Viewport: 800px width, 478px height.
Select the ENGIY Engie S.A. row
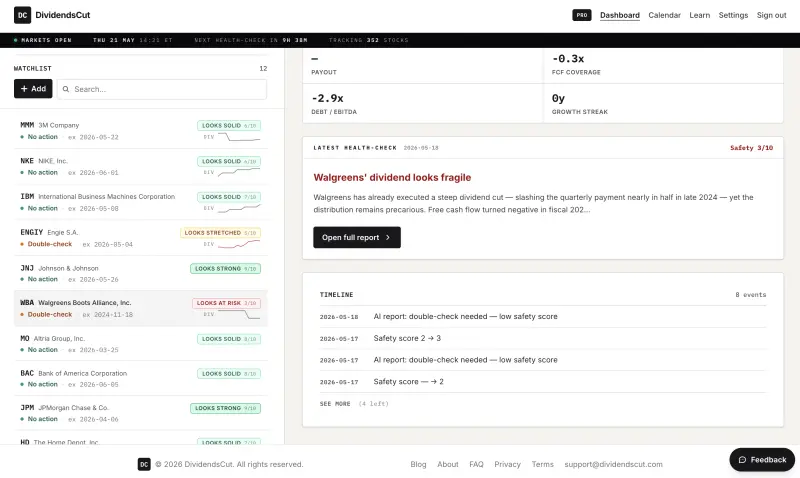(141, 238)
